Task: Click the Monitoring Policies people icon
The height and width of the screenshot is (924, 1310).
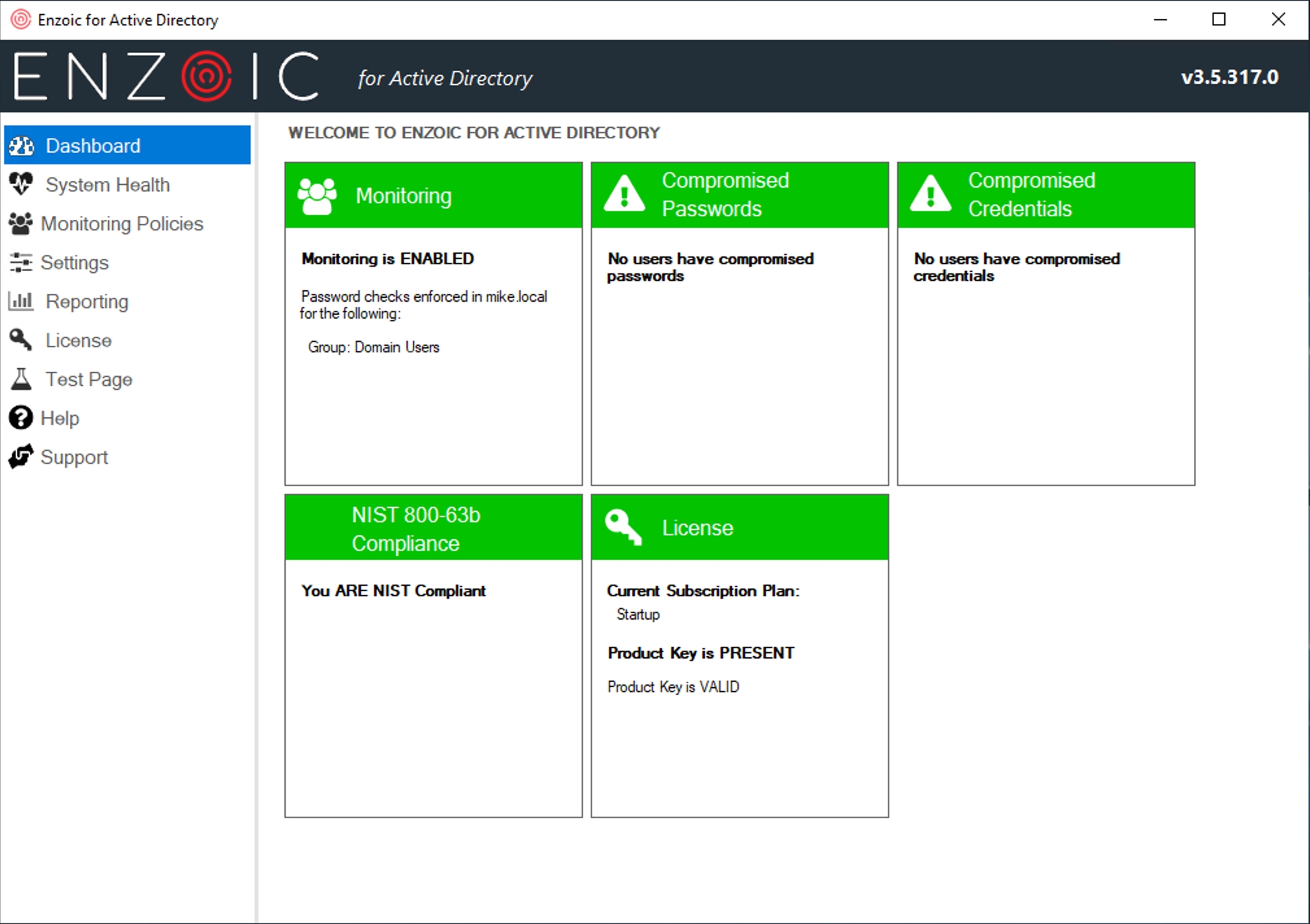Action: coord(20,223)
